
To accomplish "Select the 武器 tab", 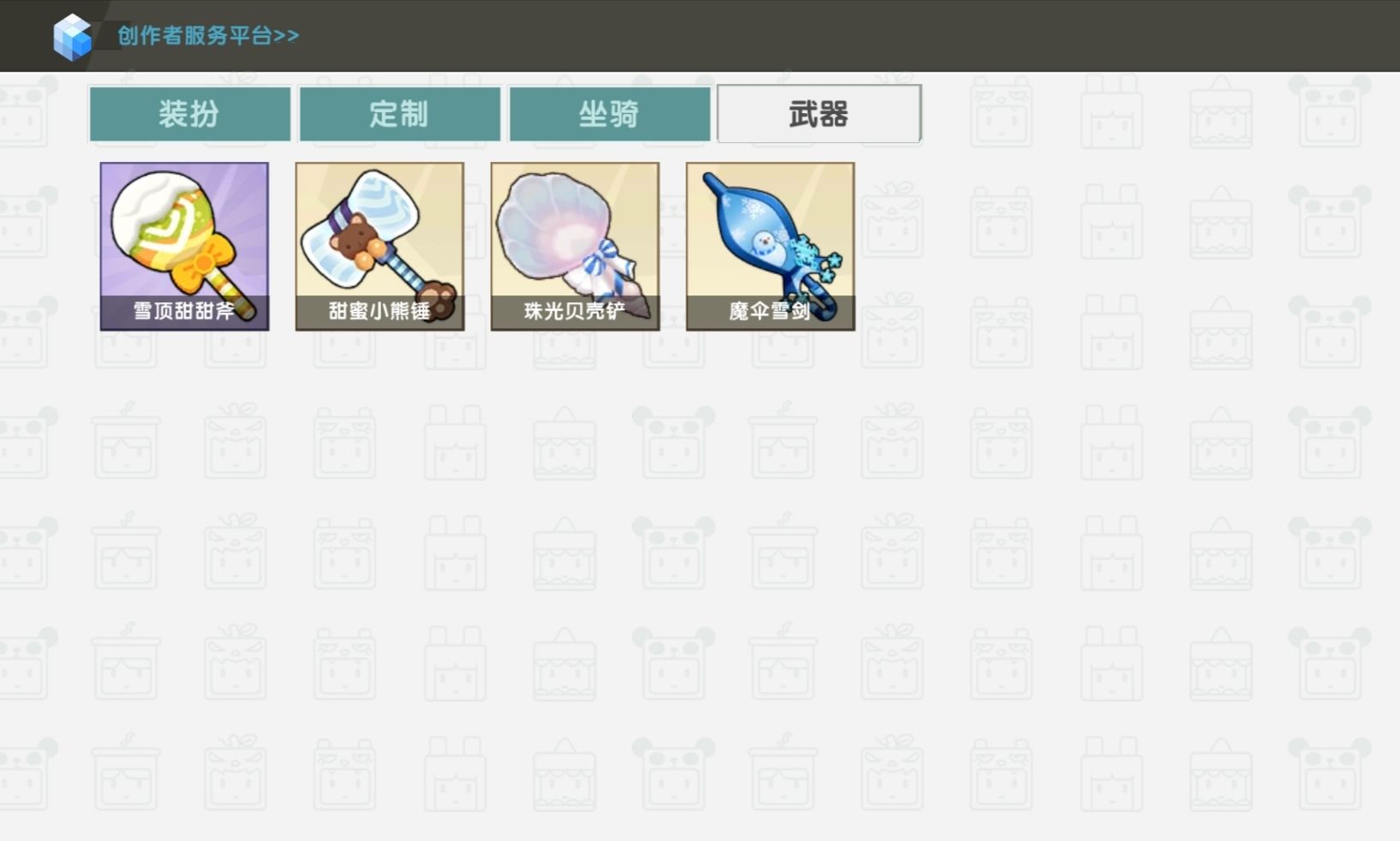I will 819,114.
